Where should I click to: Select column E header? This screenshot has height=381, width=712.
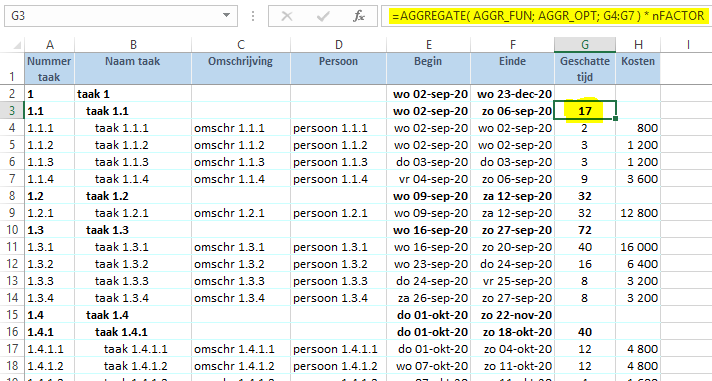pyautogui.click(x=428, y=45)
